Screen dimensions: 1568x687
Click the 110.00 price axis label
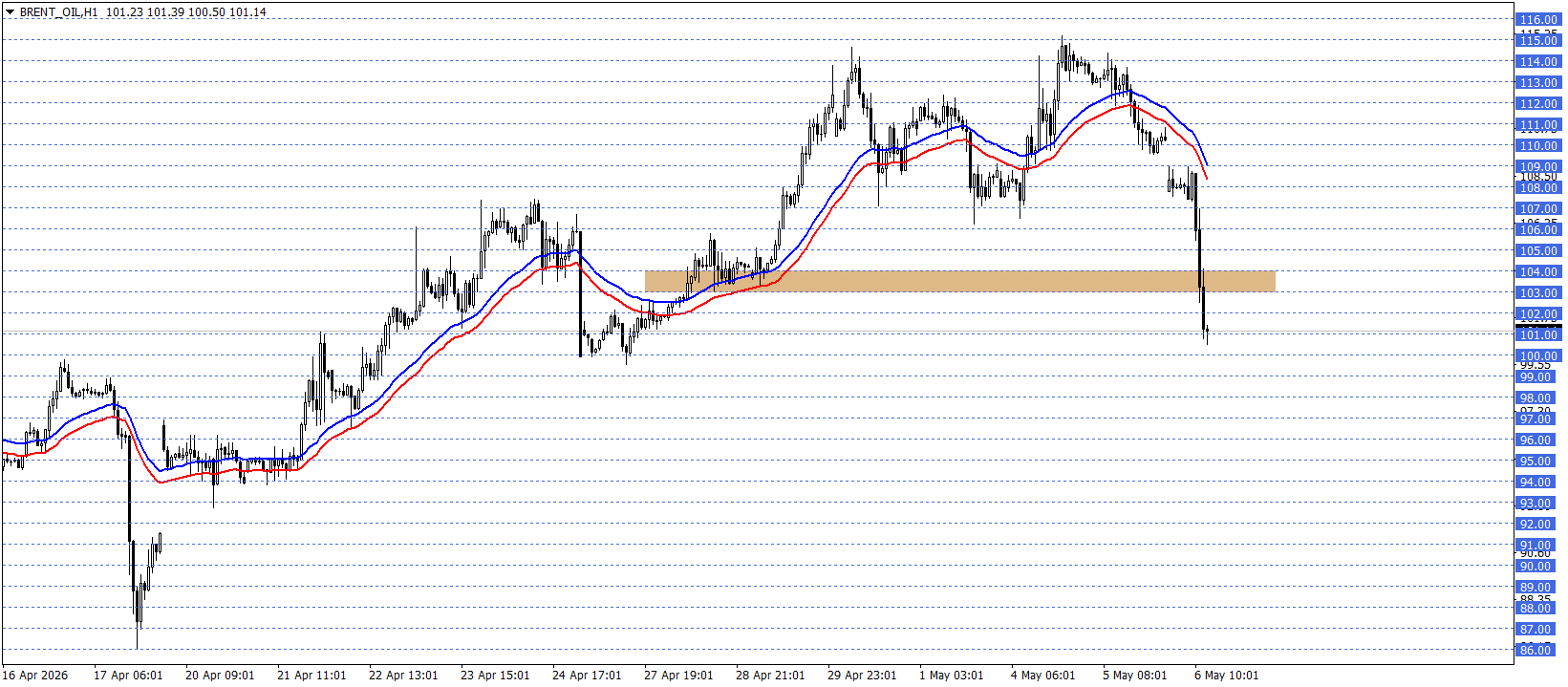pos(1538,145)
